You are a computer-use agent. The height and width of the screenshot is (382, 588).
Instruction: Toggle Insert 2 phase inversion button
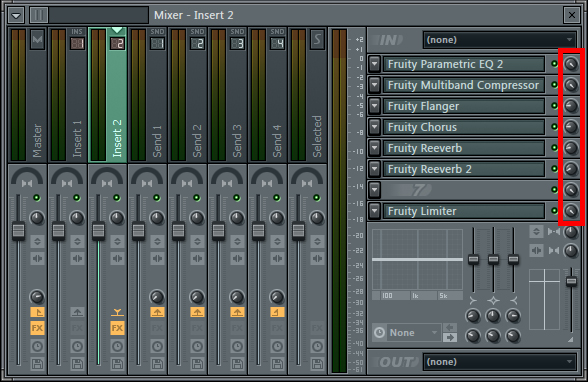point(117,241)
